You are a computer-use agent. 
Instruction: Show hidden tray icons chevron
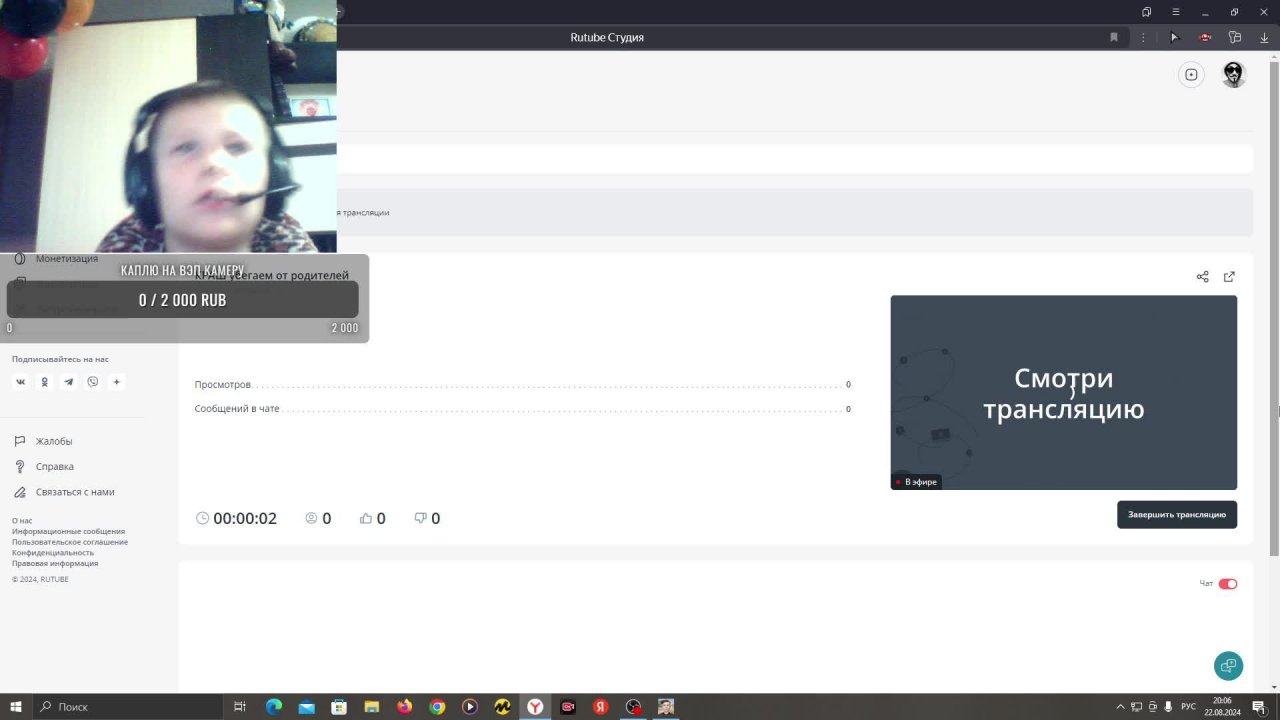coord(1120,707)
